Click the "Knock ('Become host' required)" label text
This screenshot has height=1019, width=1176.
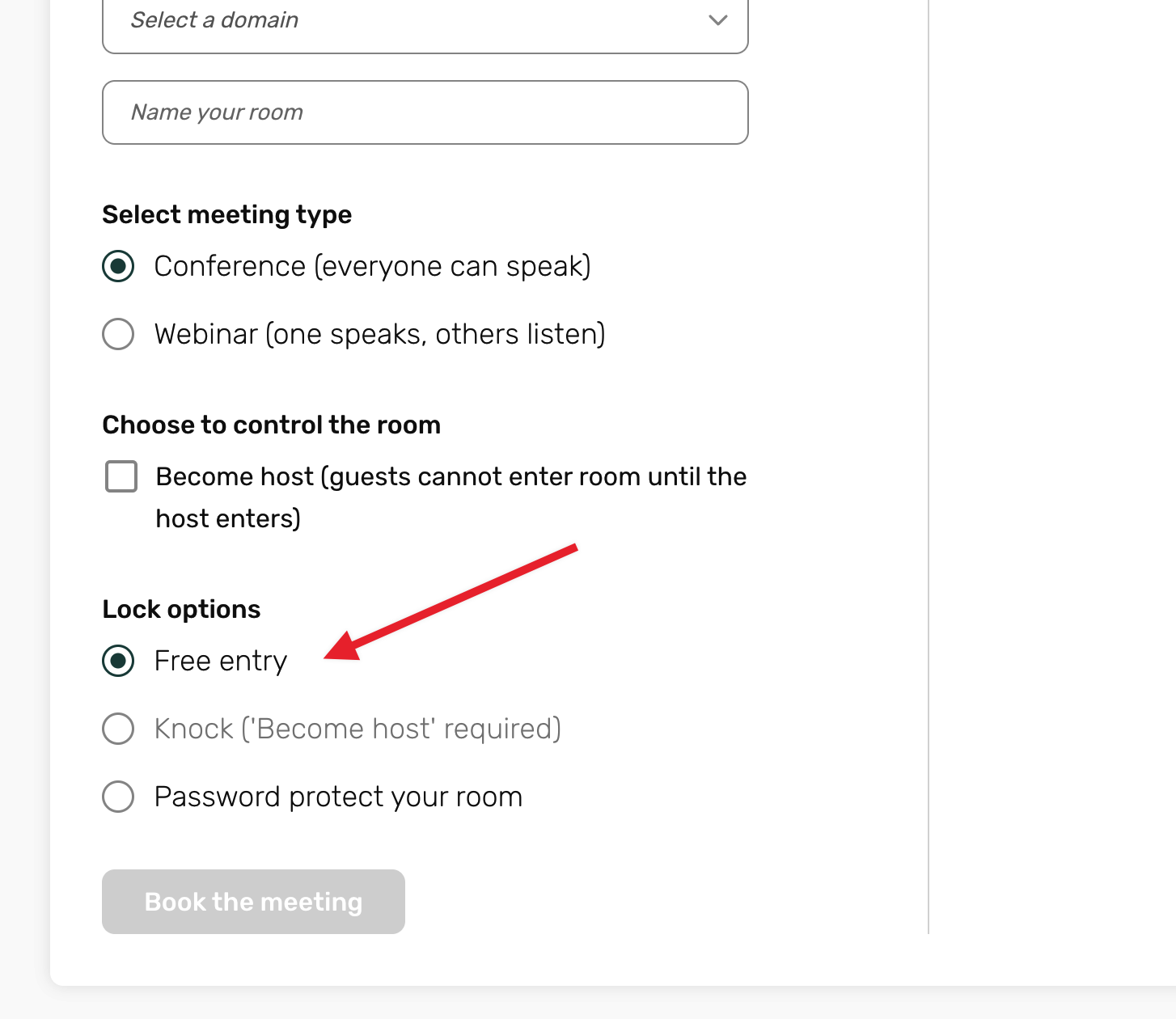pyautogui.click(x=357, y=729)
